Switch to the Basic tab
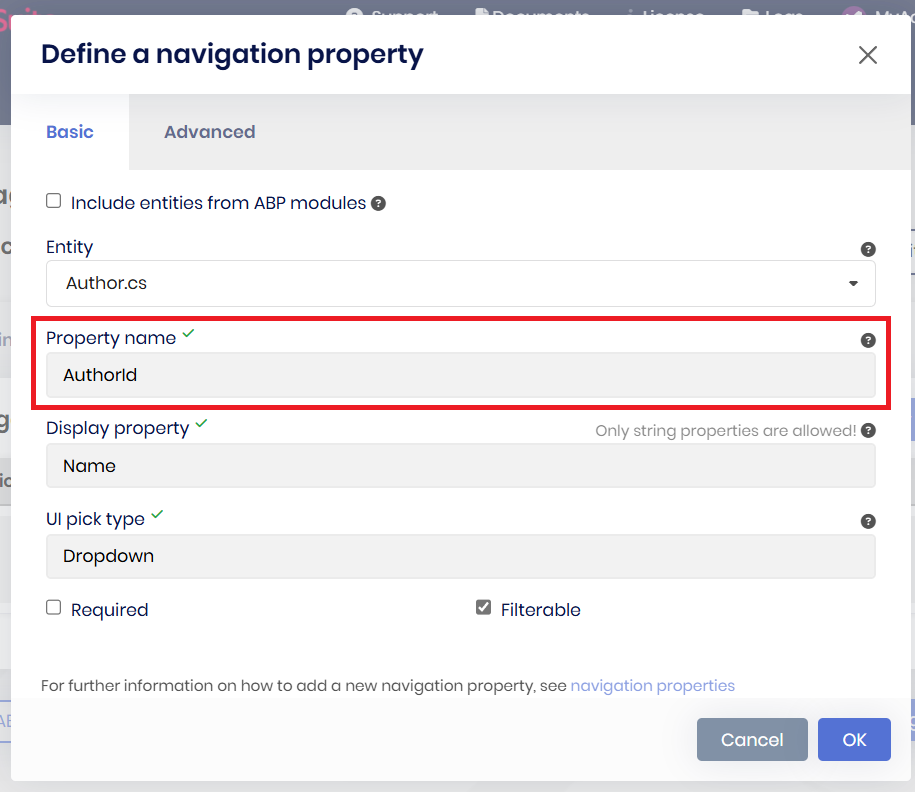915x792 pixels. click(x=70, y=132)
